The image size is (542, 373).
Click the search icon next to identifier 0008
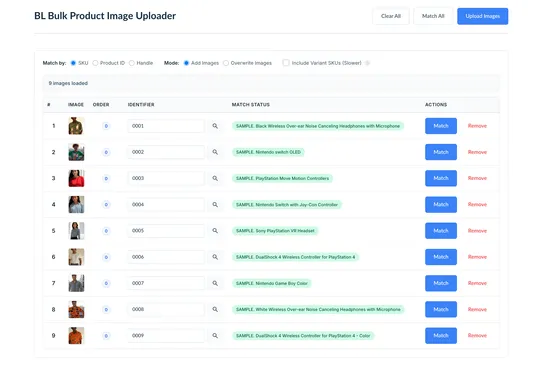(215, 309)
